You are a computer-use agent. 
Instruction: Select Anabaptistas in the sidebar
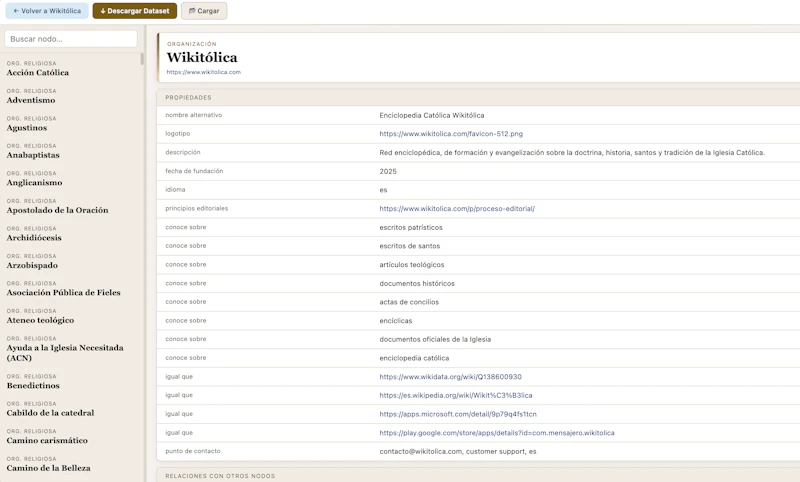33,155
